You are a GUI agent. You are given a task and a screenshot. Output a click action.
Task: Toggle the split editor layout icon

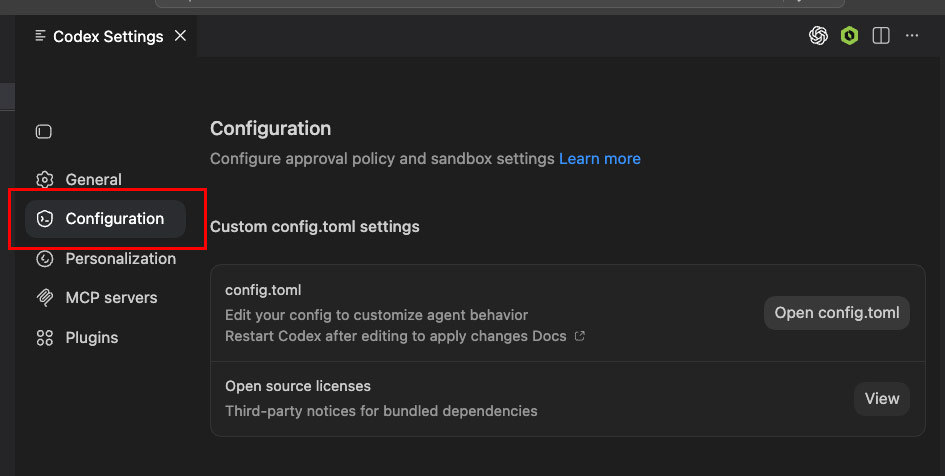[x=881, y=36]
